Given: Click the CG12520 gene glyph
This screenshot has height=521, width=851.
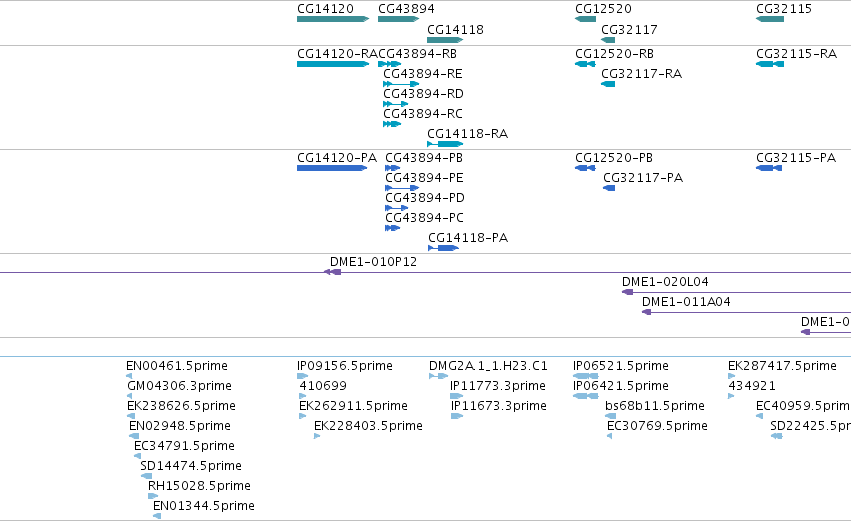Looking at the screenshot, I should click(x=586, y=19).
